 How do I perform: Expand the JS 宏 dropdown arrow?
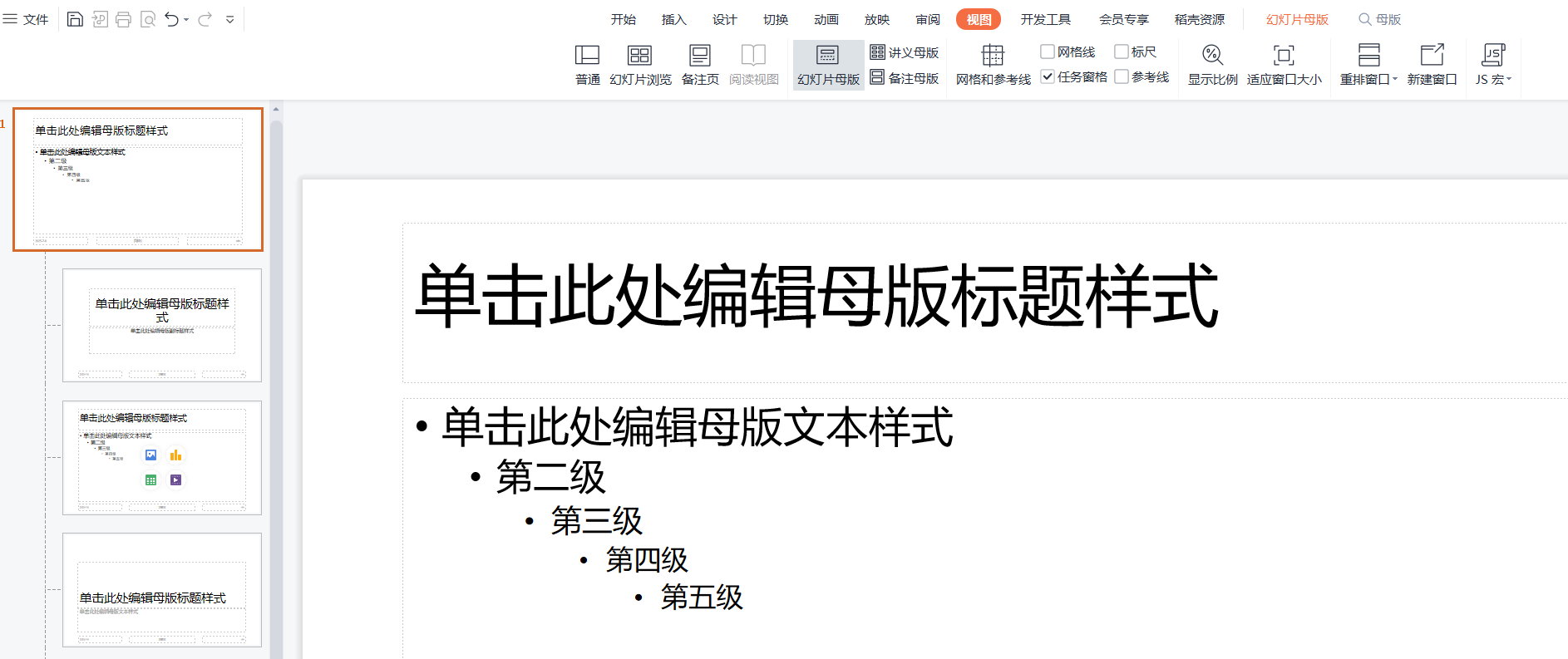point(1509,80)
